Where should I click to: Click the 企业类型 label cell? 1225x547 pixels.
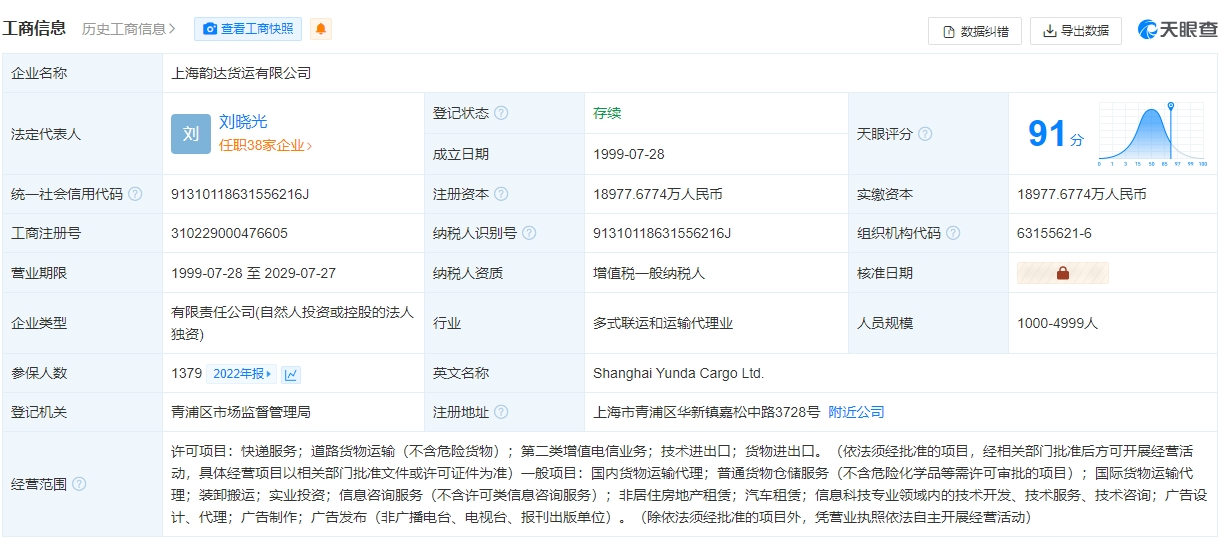pyautogui.click(x=82, y=323)
